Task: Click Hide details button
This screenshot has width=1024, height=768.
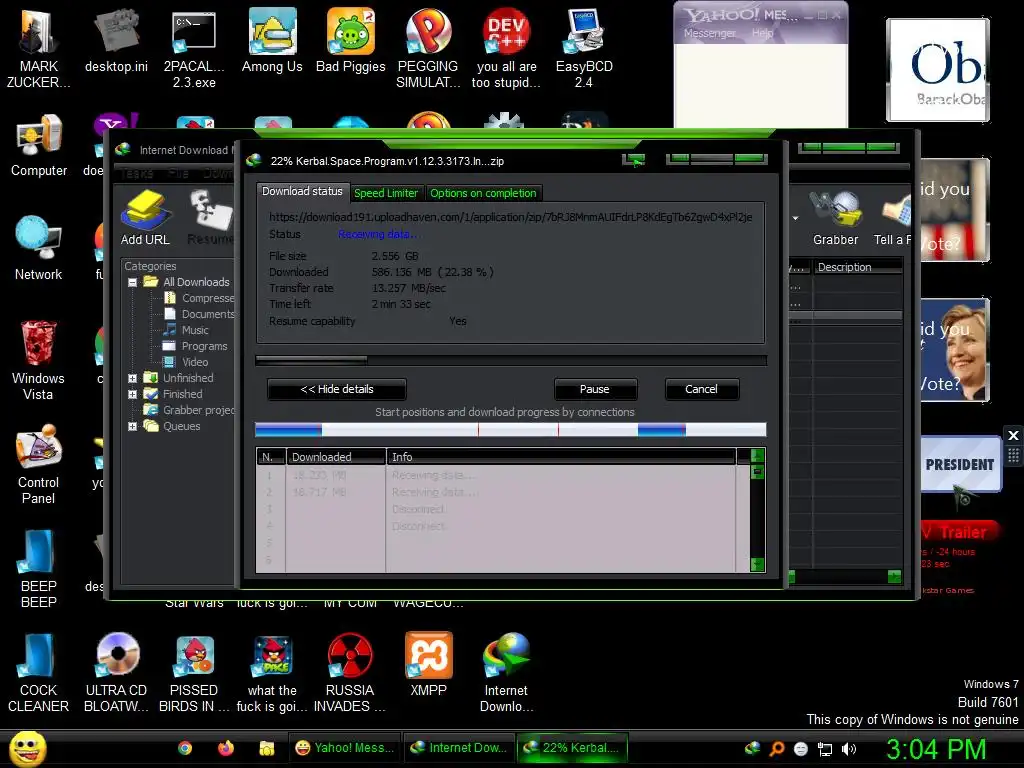Action: [337, 389]
